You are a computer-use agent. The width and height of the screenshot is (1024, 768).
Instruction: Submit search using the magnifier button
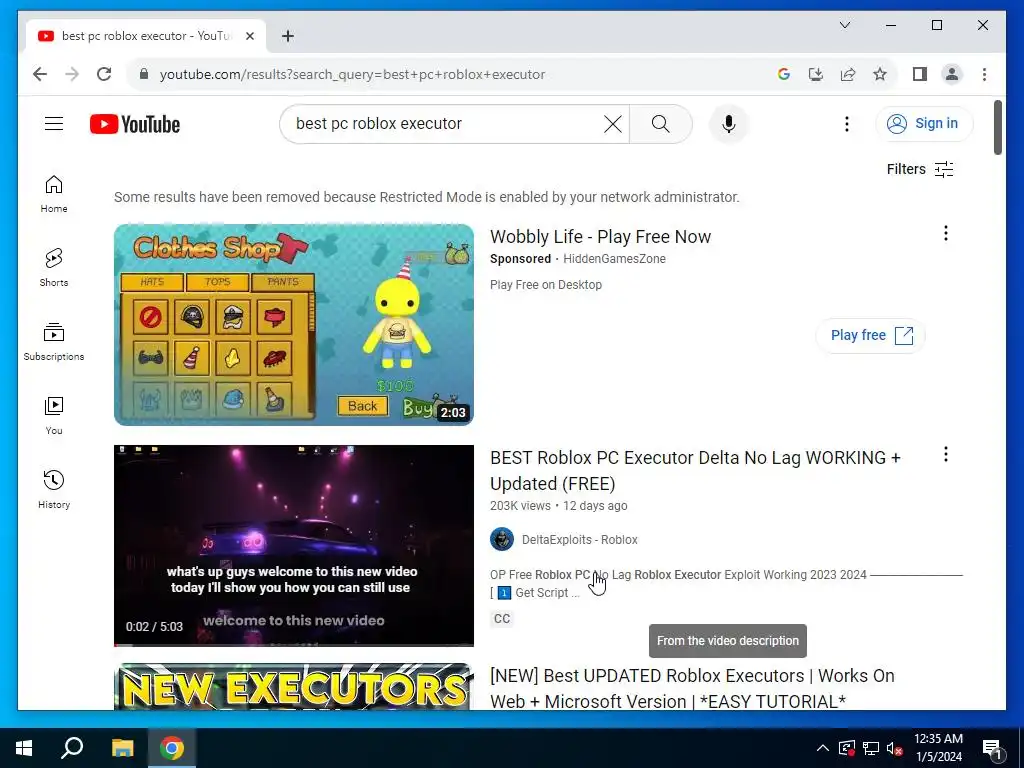coord(660,124)
